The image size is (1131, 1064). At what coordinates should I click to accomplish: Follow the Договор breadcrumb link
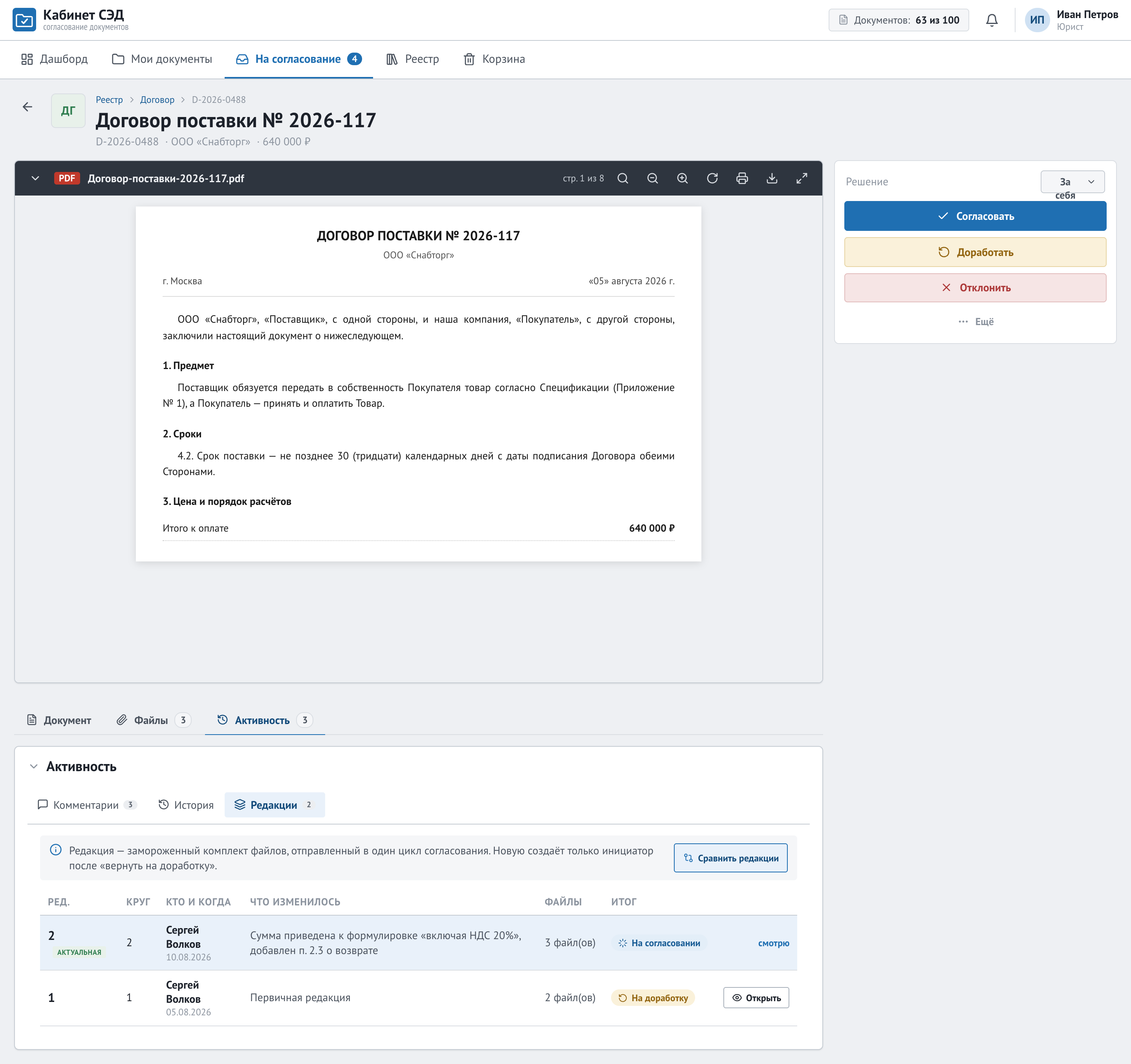point(157,100)
